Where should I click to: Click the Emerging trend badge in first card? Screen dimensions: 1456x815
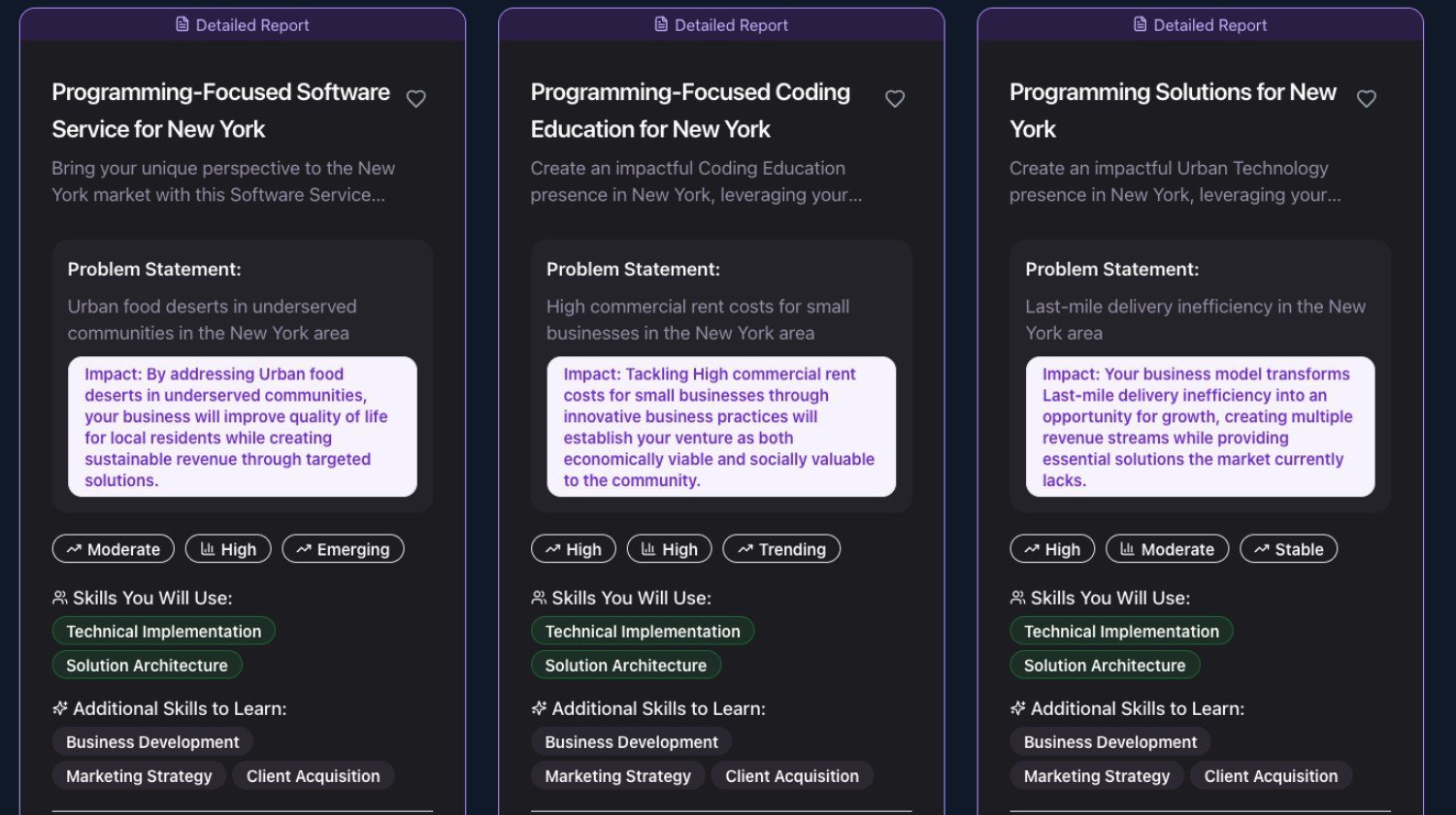click(x=343, y=549)
